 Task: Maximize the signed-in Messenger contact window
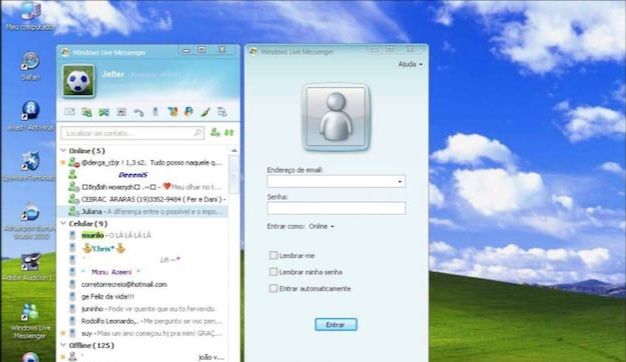(x=202, y=50)
